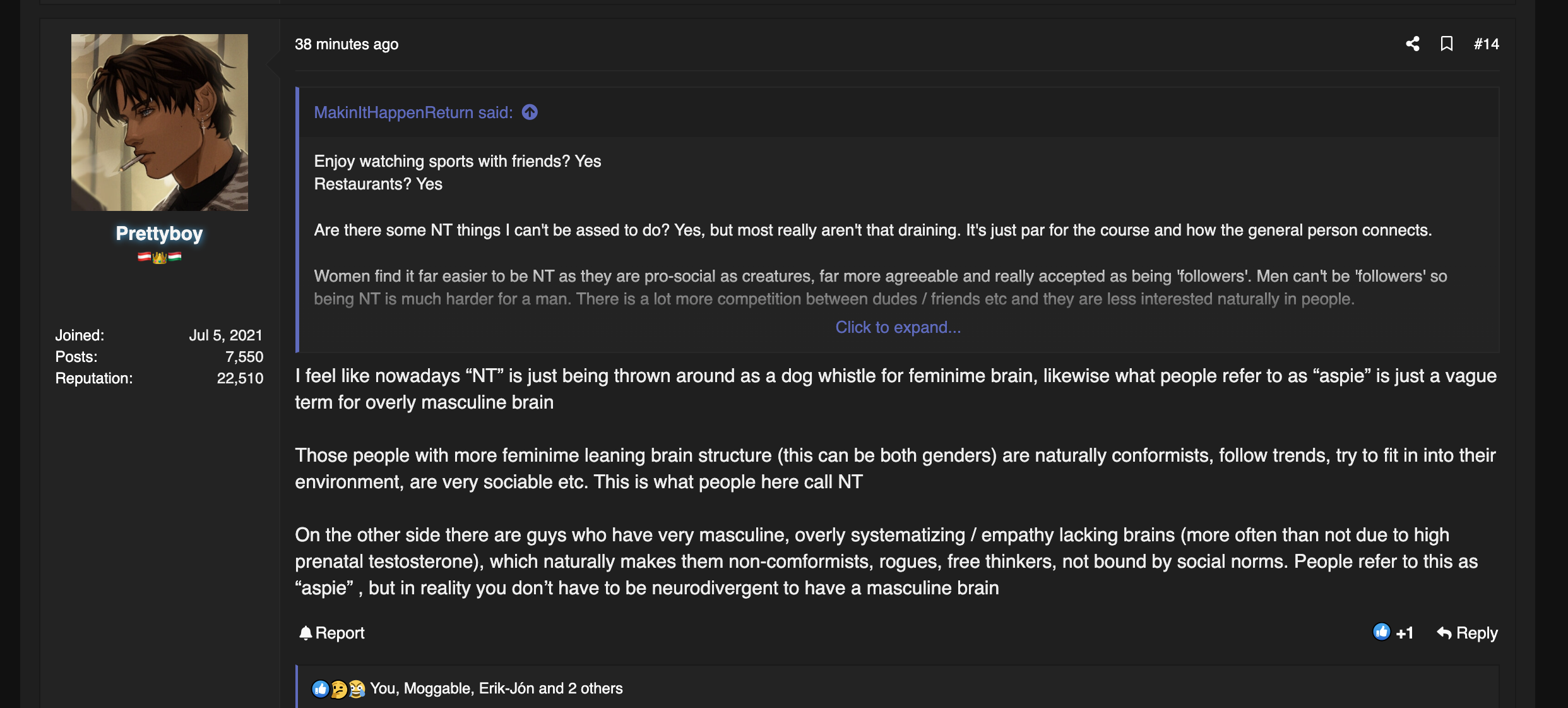Click the thinking emoji reaction icon

338,688
